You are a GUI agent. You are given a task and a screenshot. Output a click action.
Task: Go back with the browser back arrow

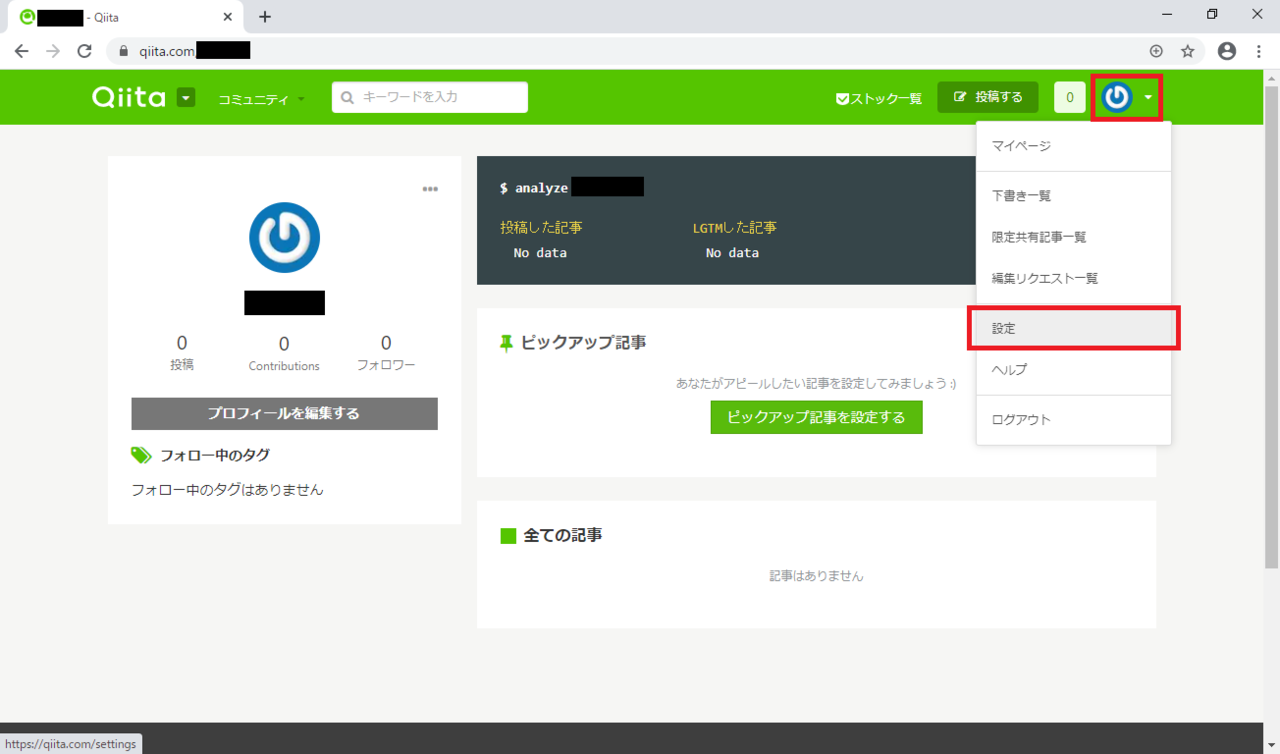point(21,51)
